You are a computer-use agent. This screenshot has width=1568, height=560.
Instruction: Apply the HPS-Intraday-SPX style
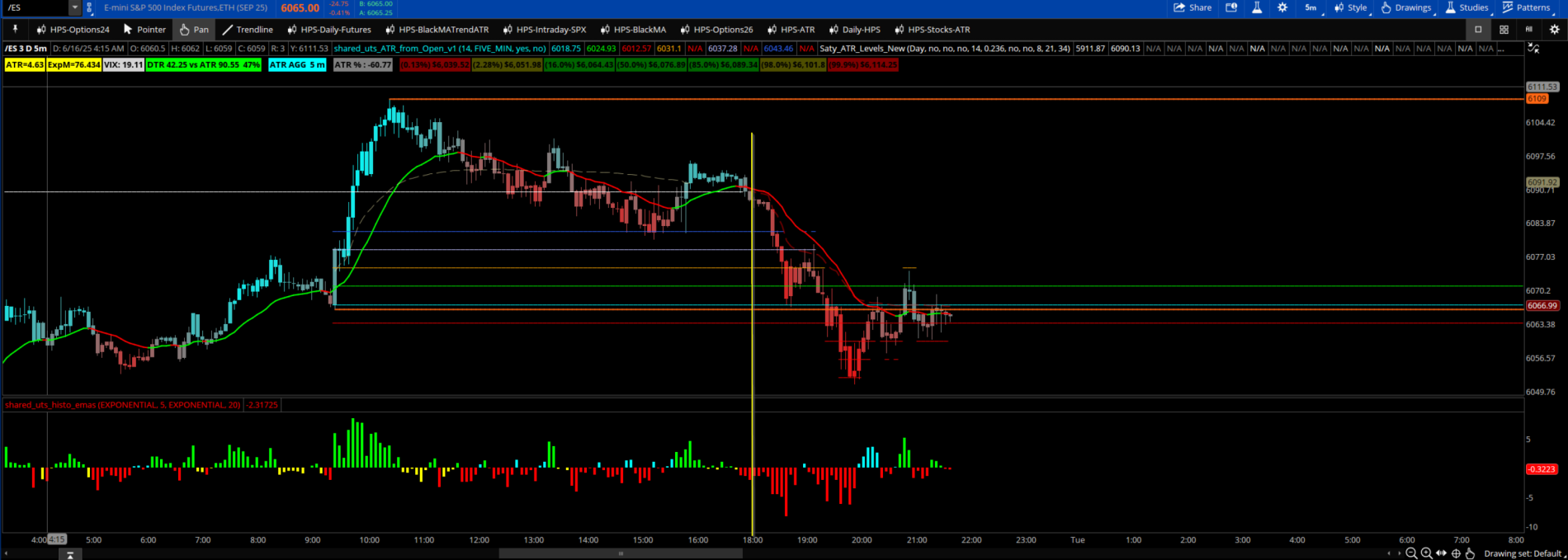point(545,29)
